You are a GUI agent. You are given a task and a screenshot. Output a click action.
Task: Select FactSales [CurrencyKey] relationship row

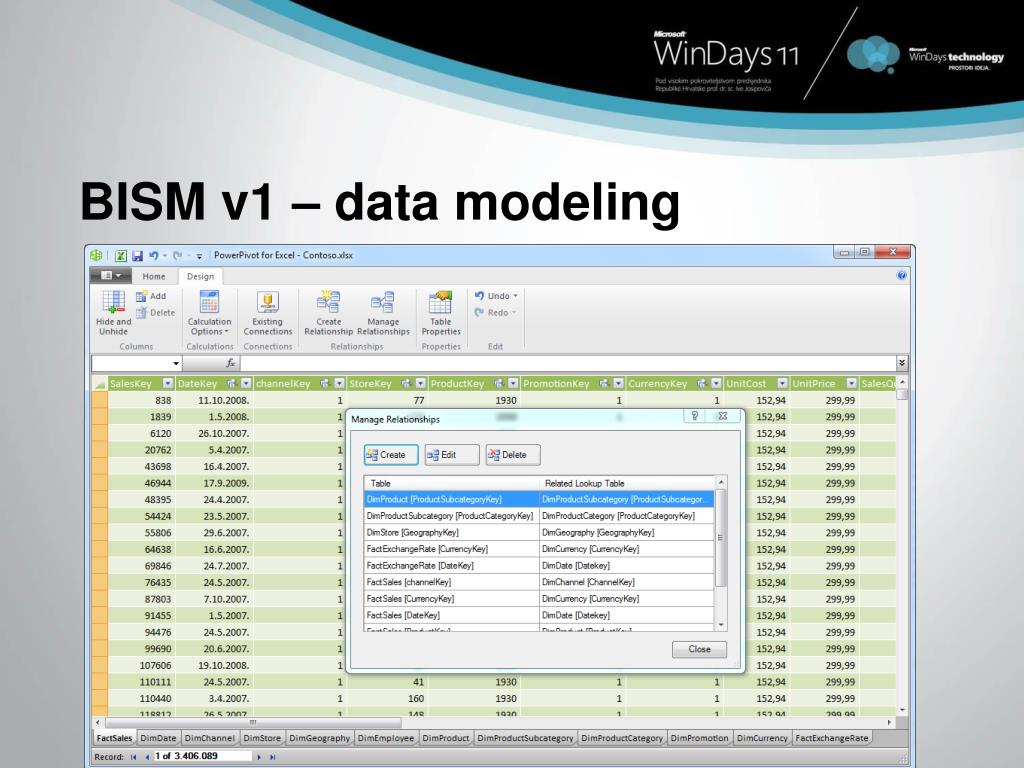[x=539, y=599]
